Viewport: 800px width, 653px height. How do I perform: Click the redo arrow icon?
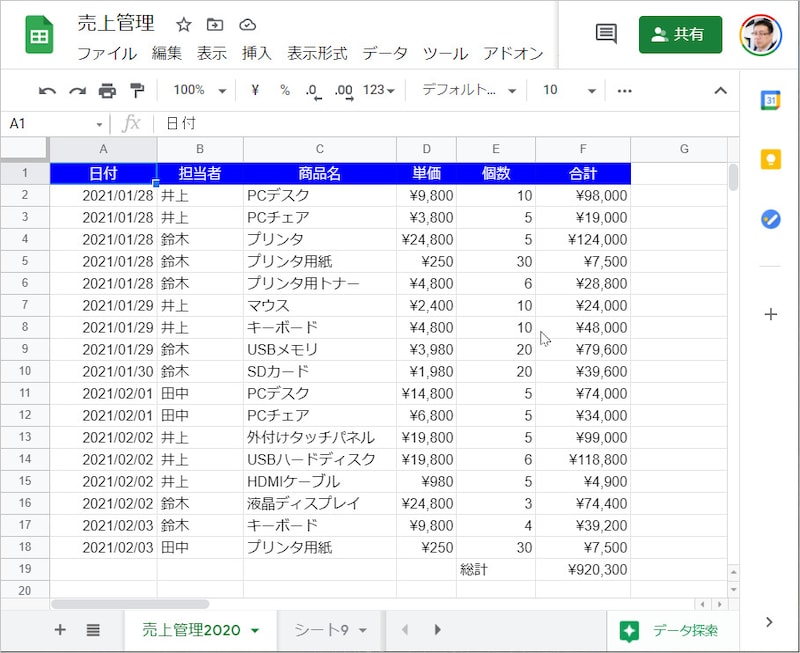[x=77, y=91]
